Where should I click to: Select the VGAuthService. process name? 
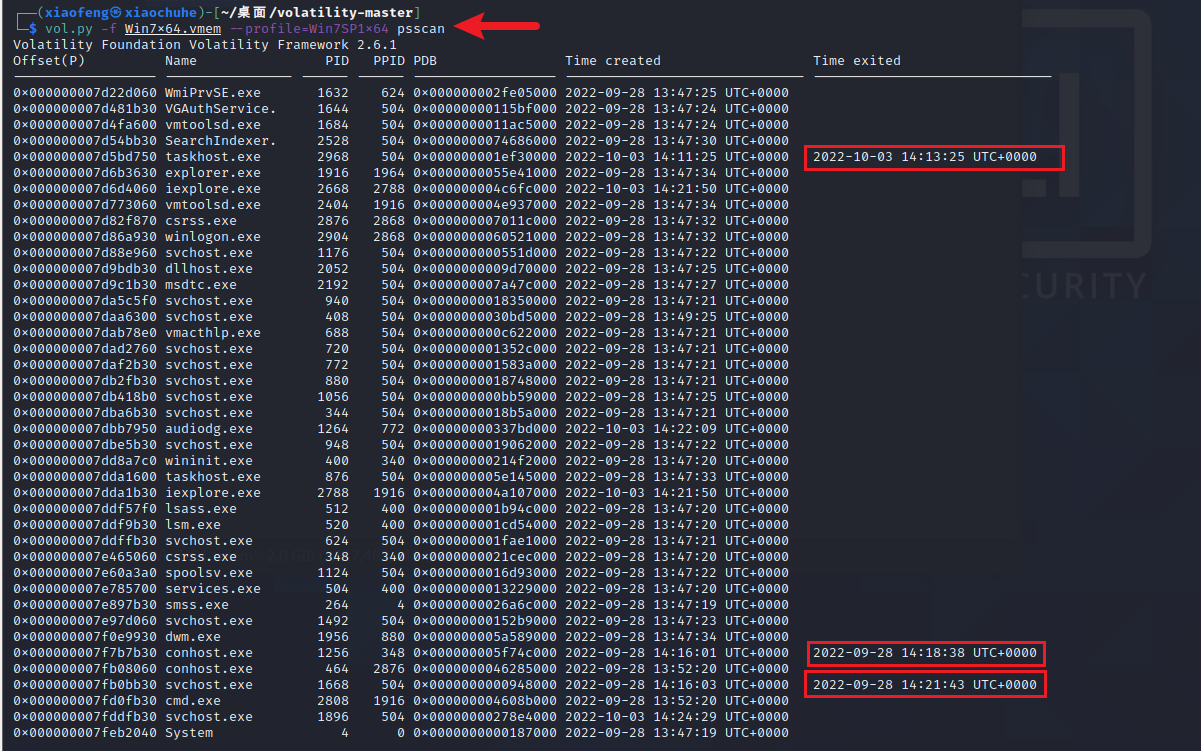[221, 109]
